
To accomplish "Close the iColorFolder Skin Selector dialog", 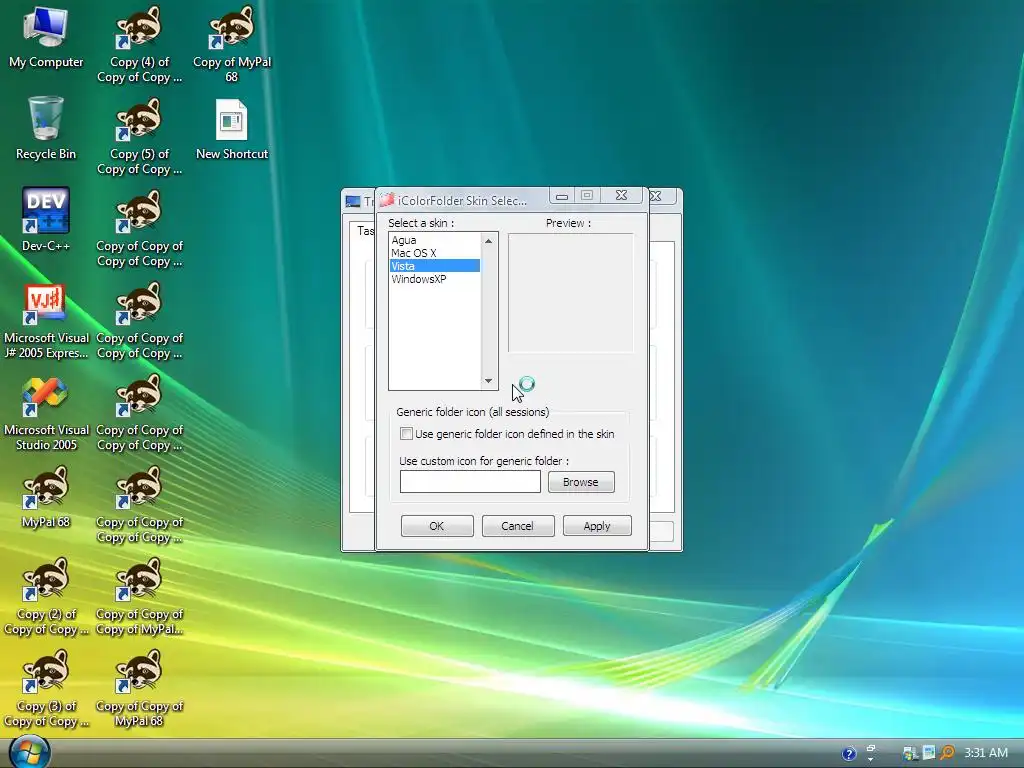I will [x=621, y=195].
